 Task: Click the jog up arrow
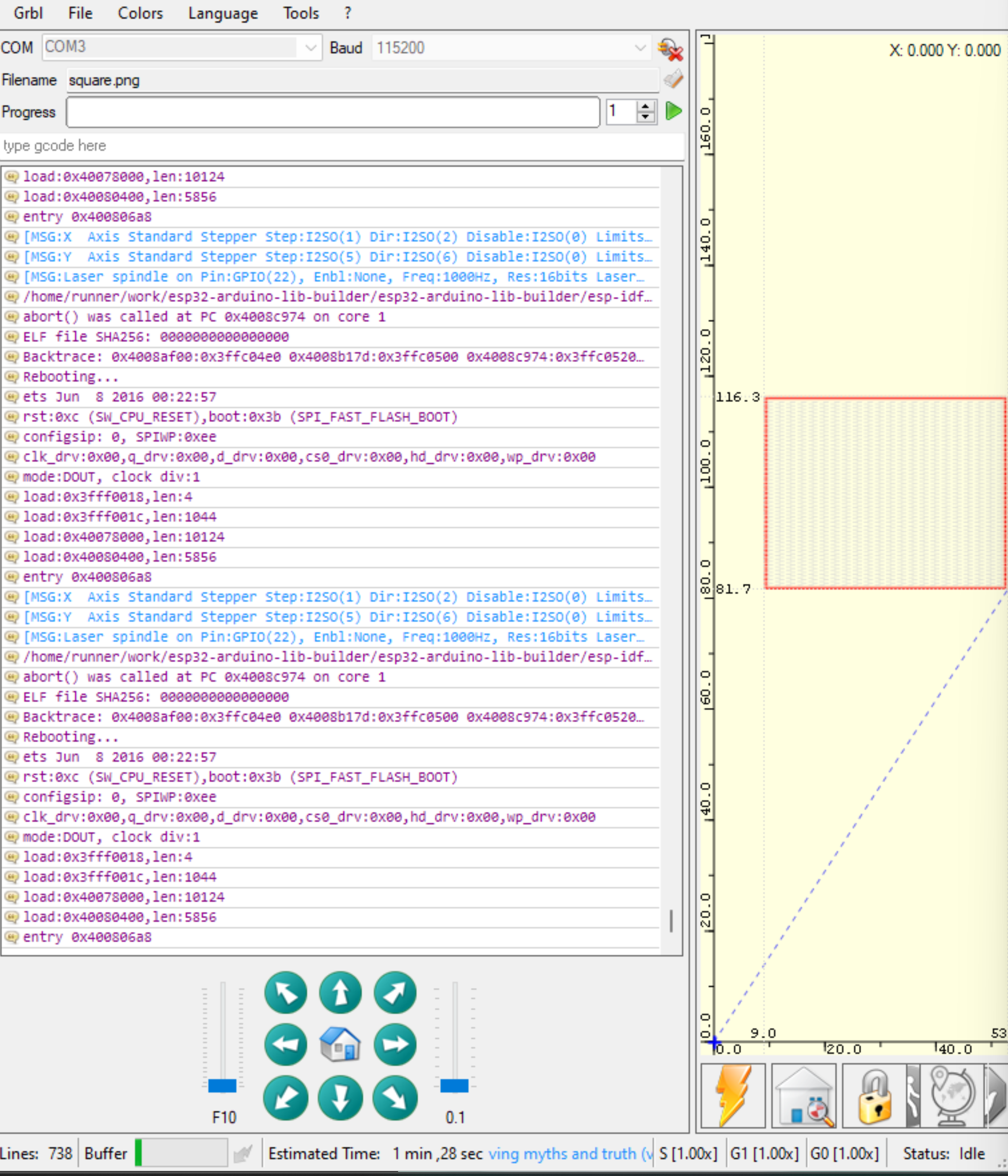tap(340, 992)
